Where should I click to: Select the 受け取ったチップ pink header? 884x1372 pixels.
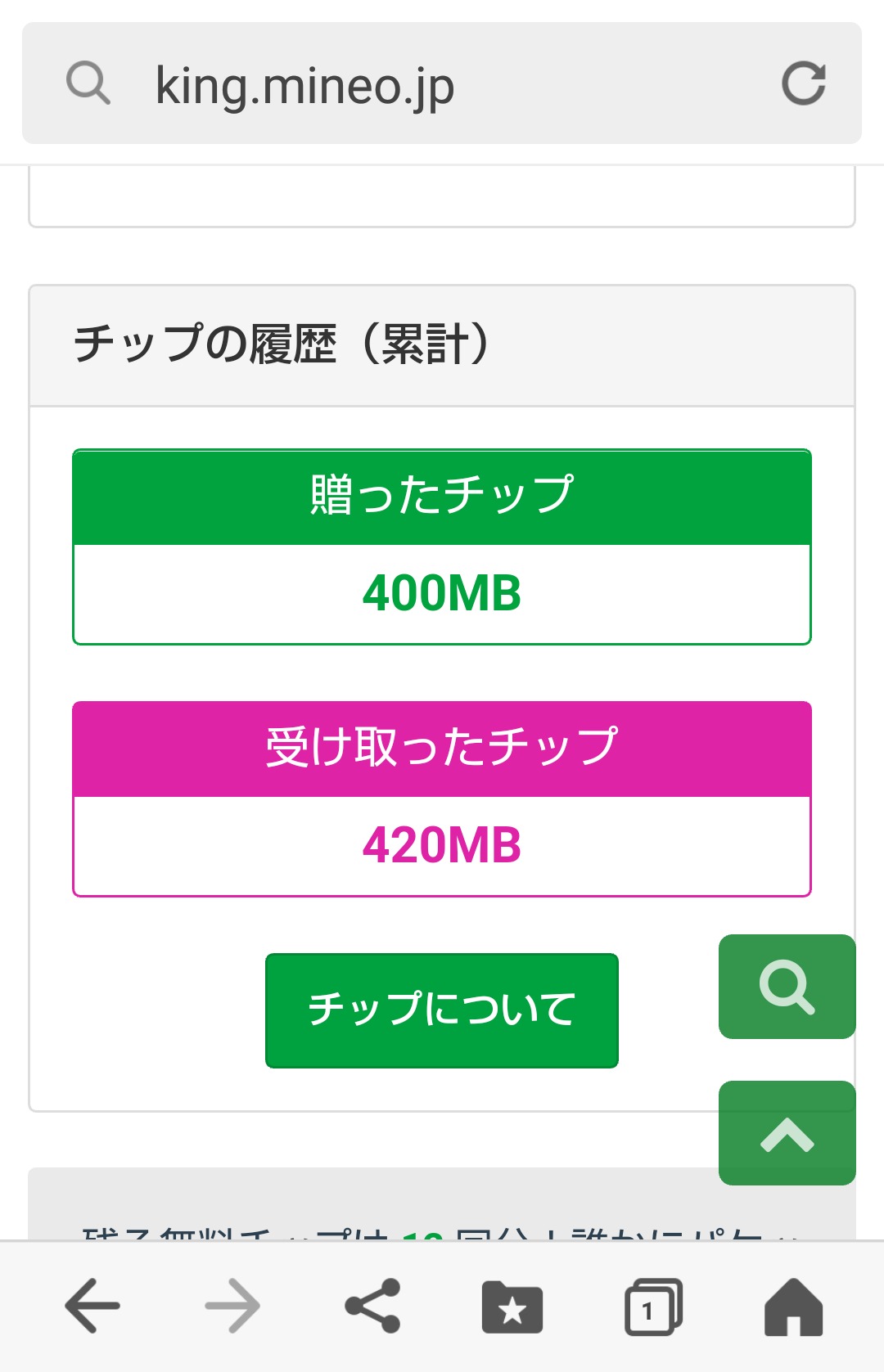442,748
